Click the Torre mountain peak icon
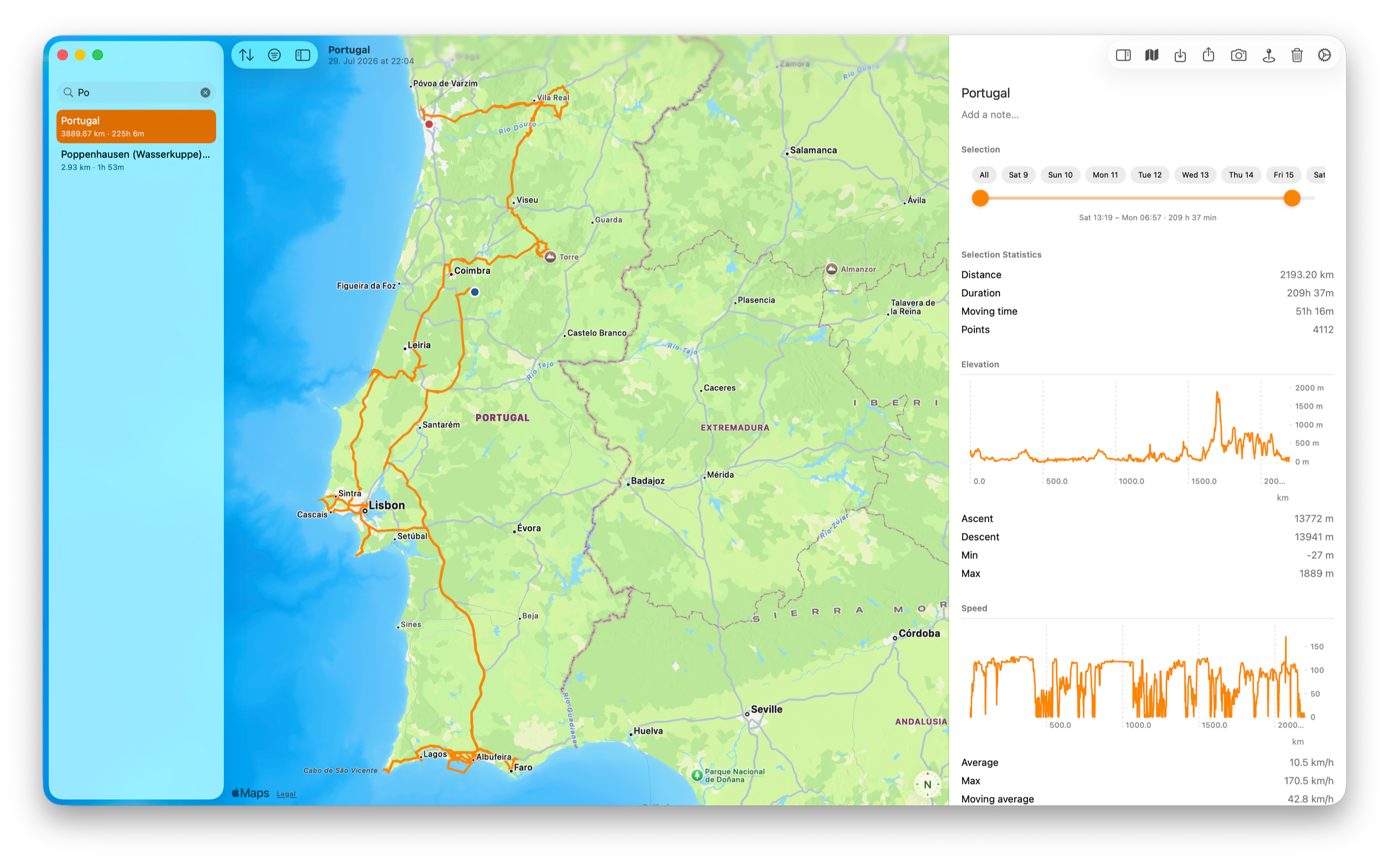The image size is (1389, 868). 550,257
